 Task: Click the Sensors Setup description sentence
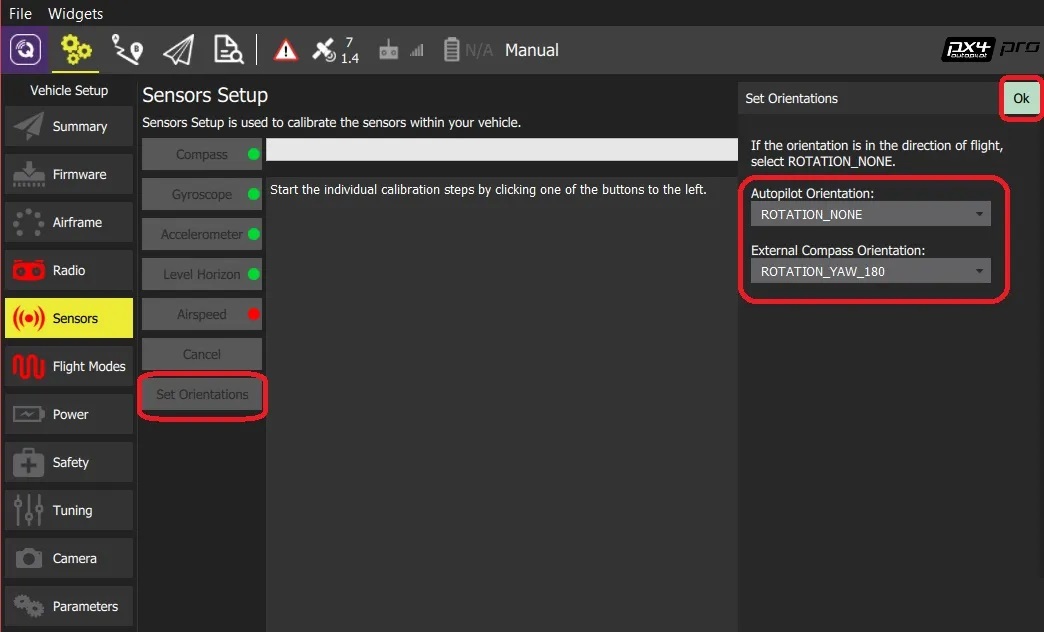click(x=332, y=123)
